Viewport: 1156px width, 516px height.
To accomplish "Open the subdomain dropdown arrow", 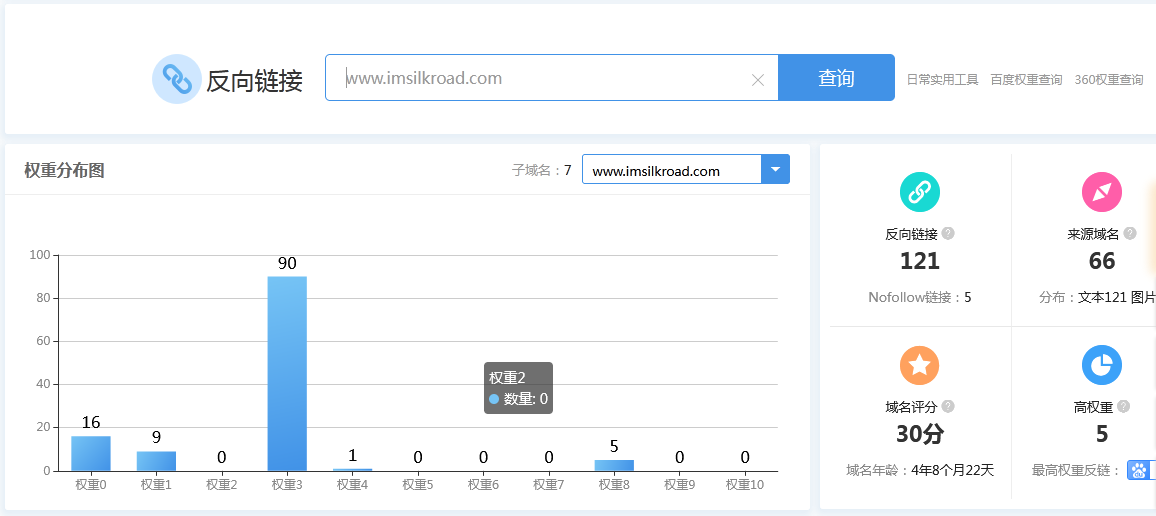I will click(776, 170).
